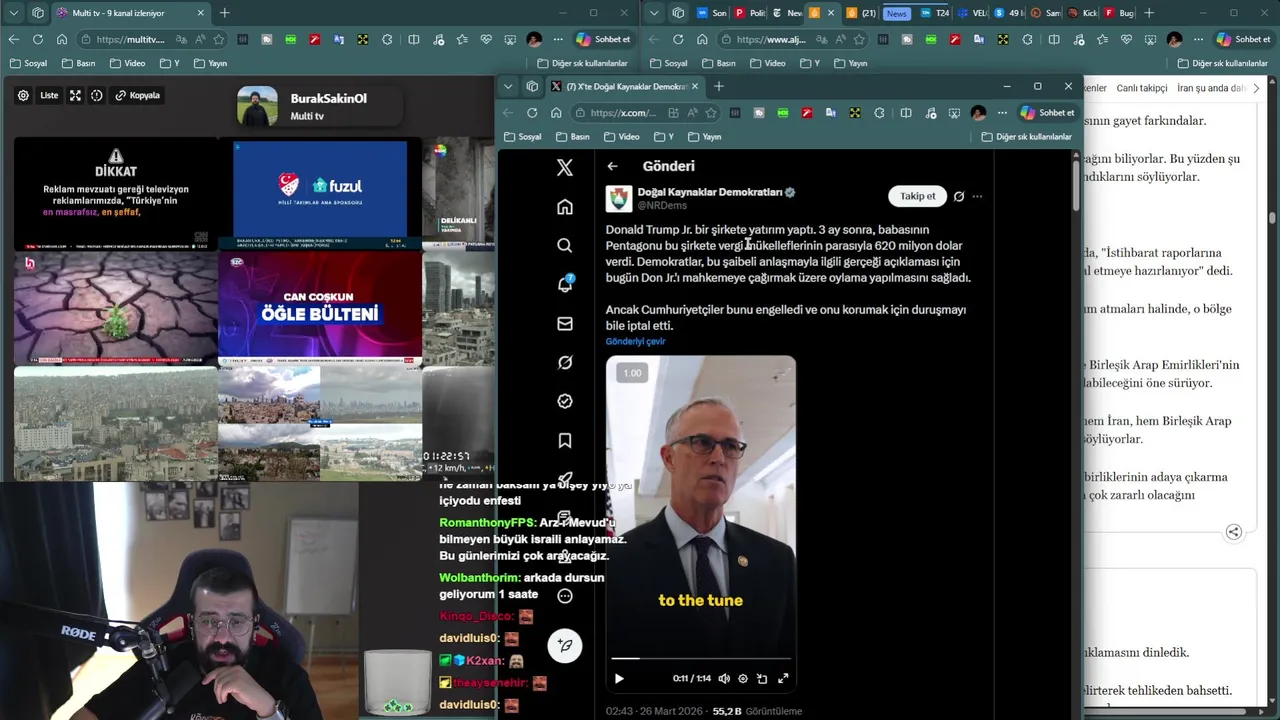Viewport: 1280px width, 720px height.
Task: Open workspaces icon in X window tab bar
Action: pos(532,86)
